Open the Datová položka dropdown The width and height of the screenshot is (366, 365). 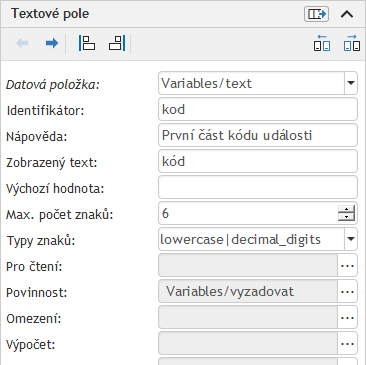[351, 83]
